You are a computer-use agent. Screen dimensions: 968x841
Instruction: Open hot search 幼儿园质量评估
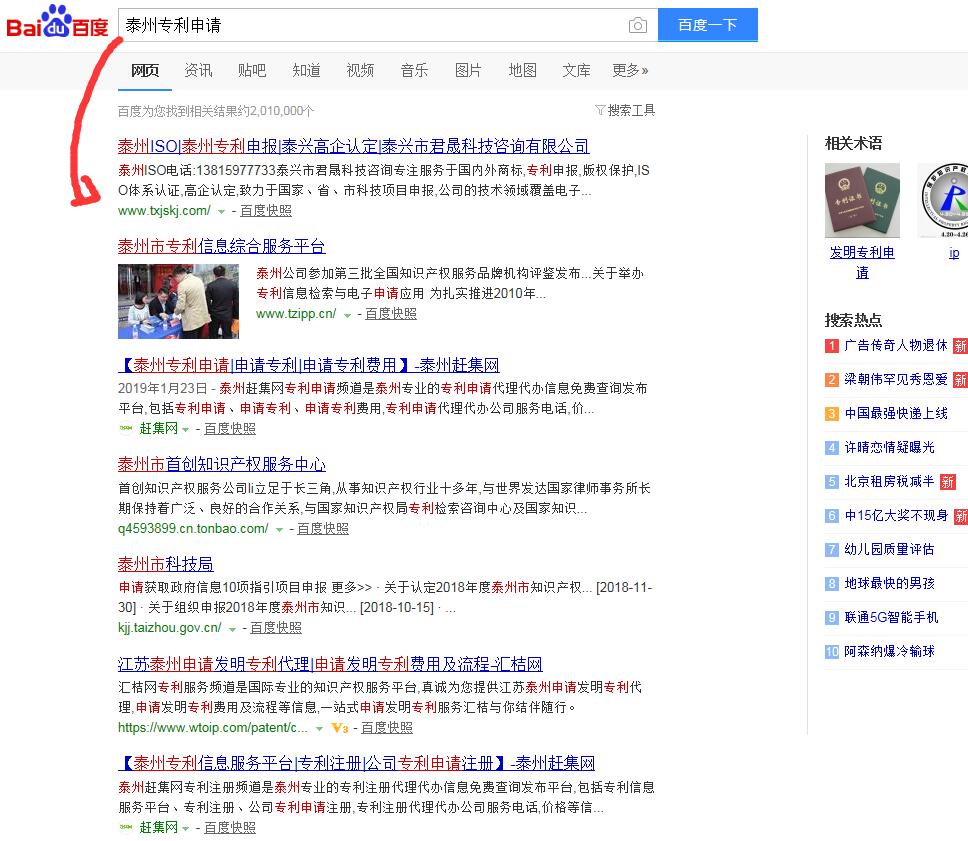click(889, 550)
